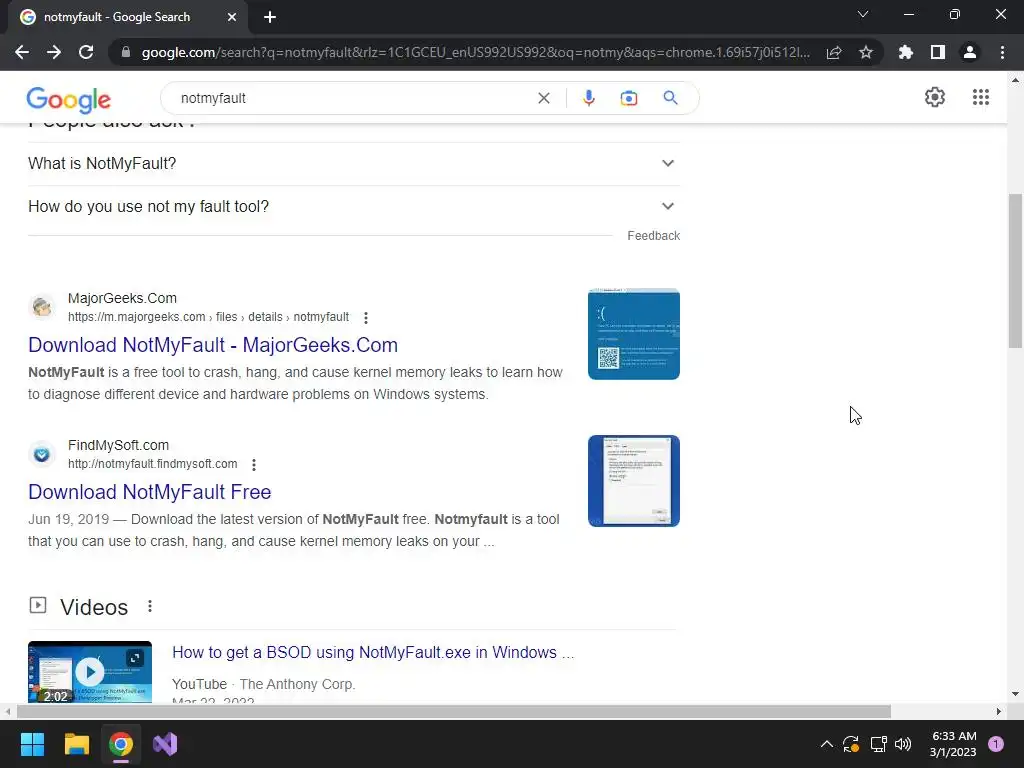Search by image camera icon
The width and height of the screenshot is (1024, 768).
tap(628, 98)
